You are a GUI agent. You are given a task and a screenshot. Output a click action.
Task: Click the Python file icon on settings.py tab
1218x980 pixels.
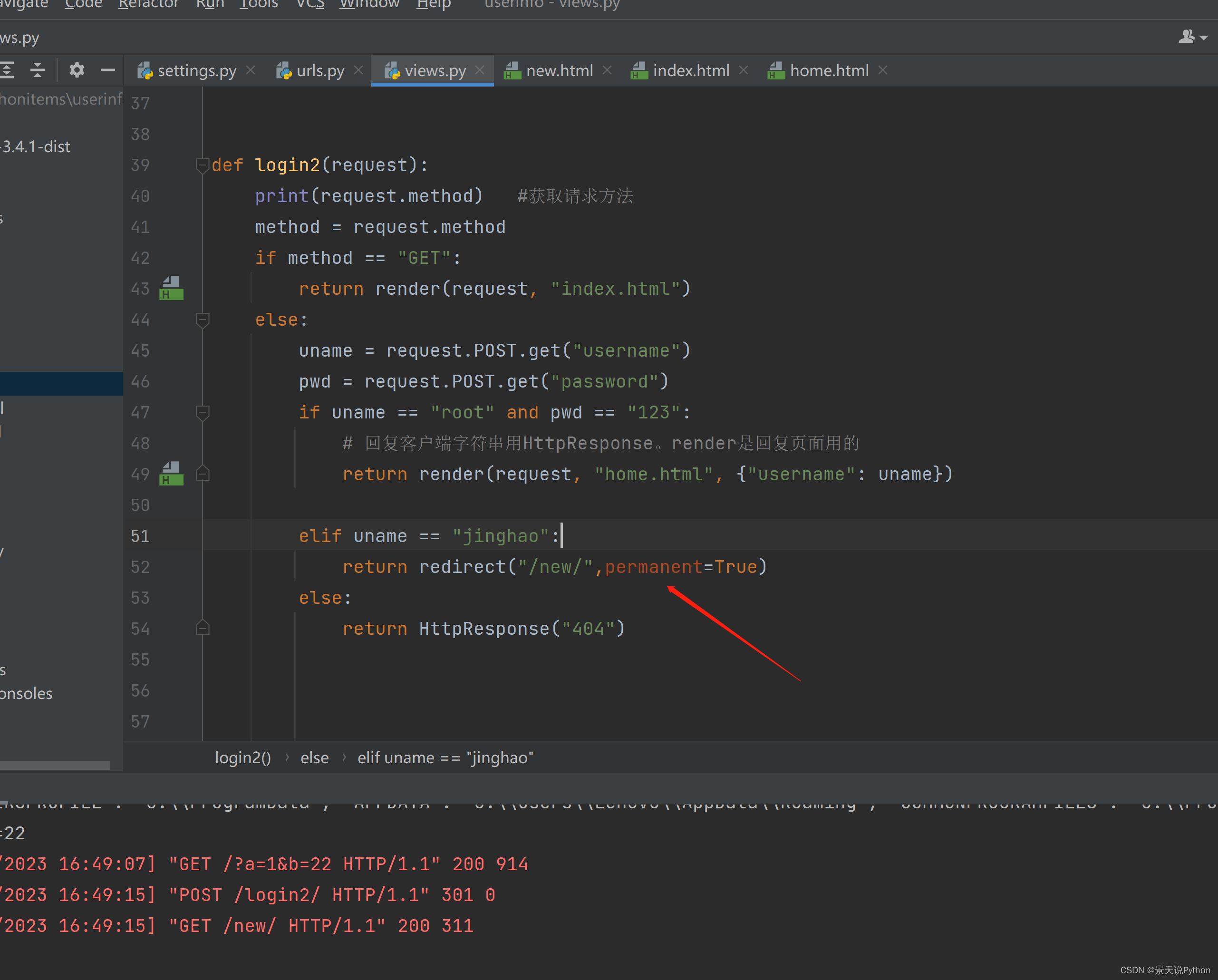coord(145,71)
